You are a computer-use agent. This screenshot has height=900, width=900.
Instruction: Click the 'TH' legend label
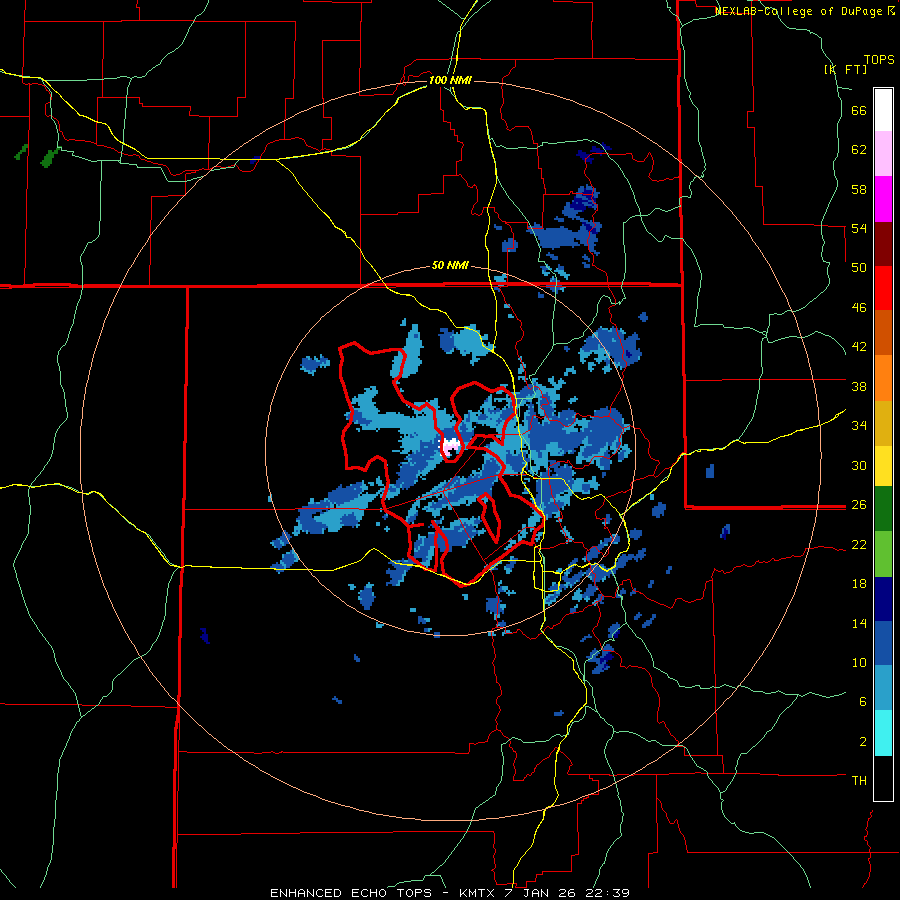click(x=859, y=781)
